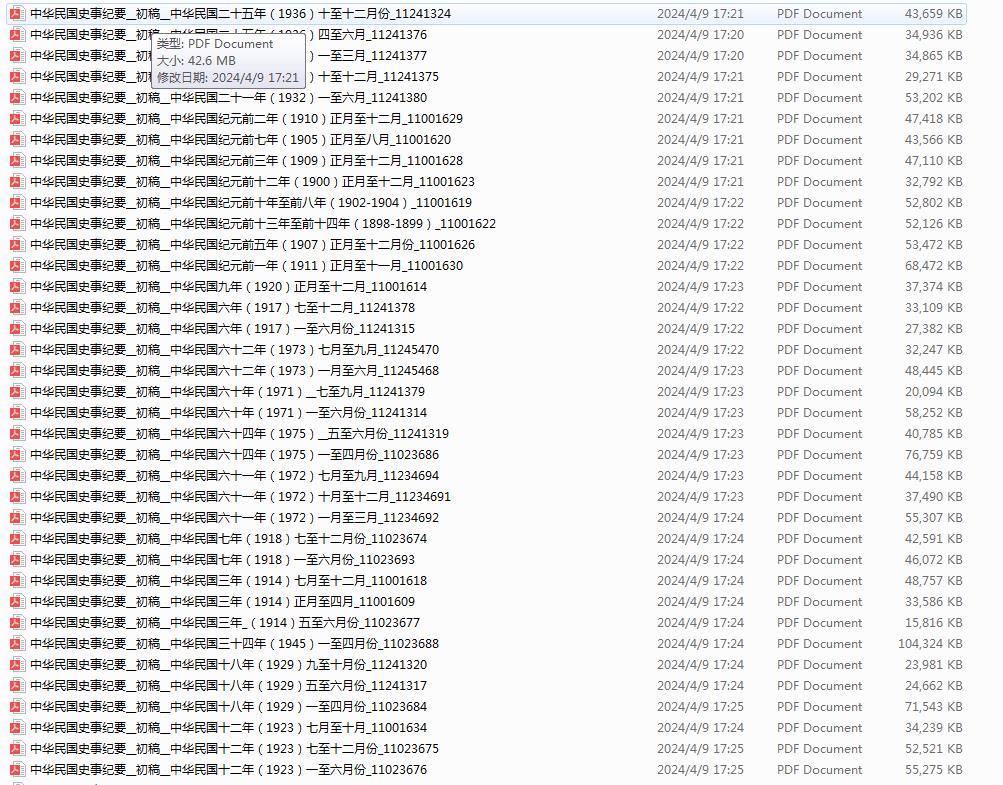
Task: Select PDF icon of 1905 正月至八月 file
Action: point(16,140)
